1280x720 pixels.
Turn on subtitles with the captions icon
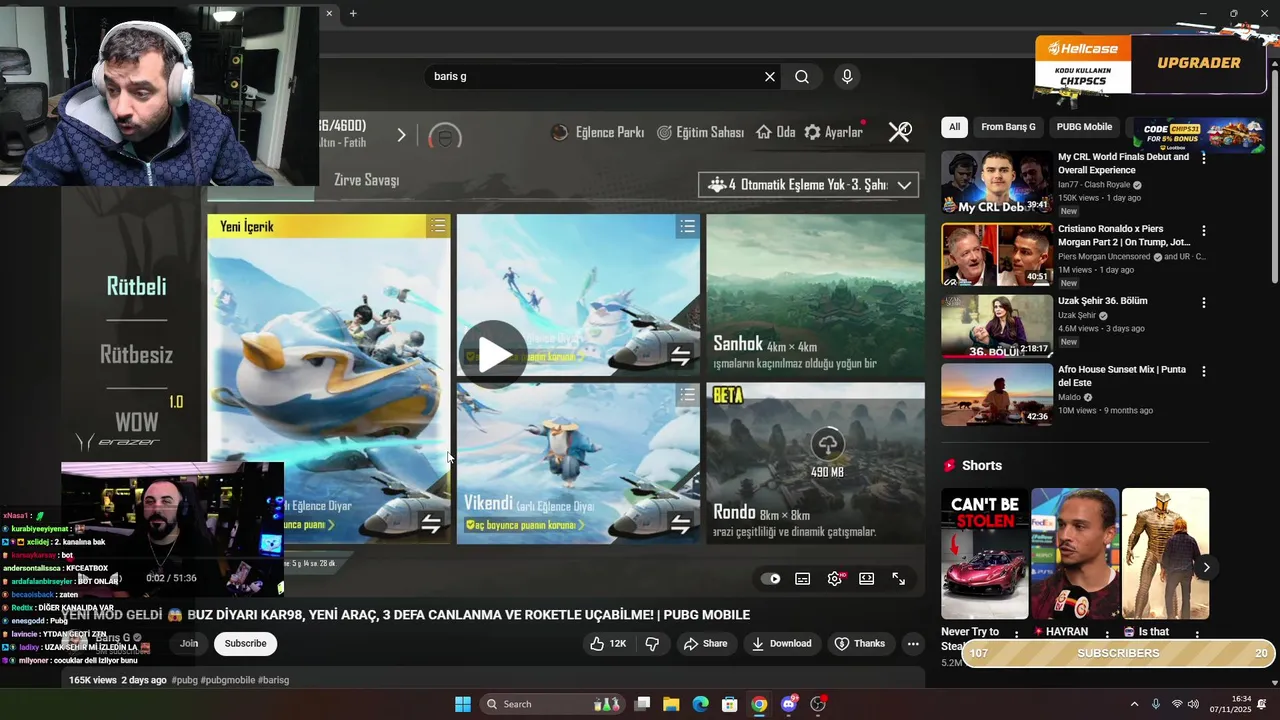(x=802, y=579)
